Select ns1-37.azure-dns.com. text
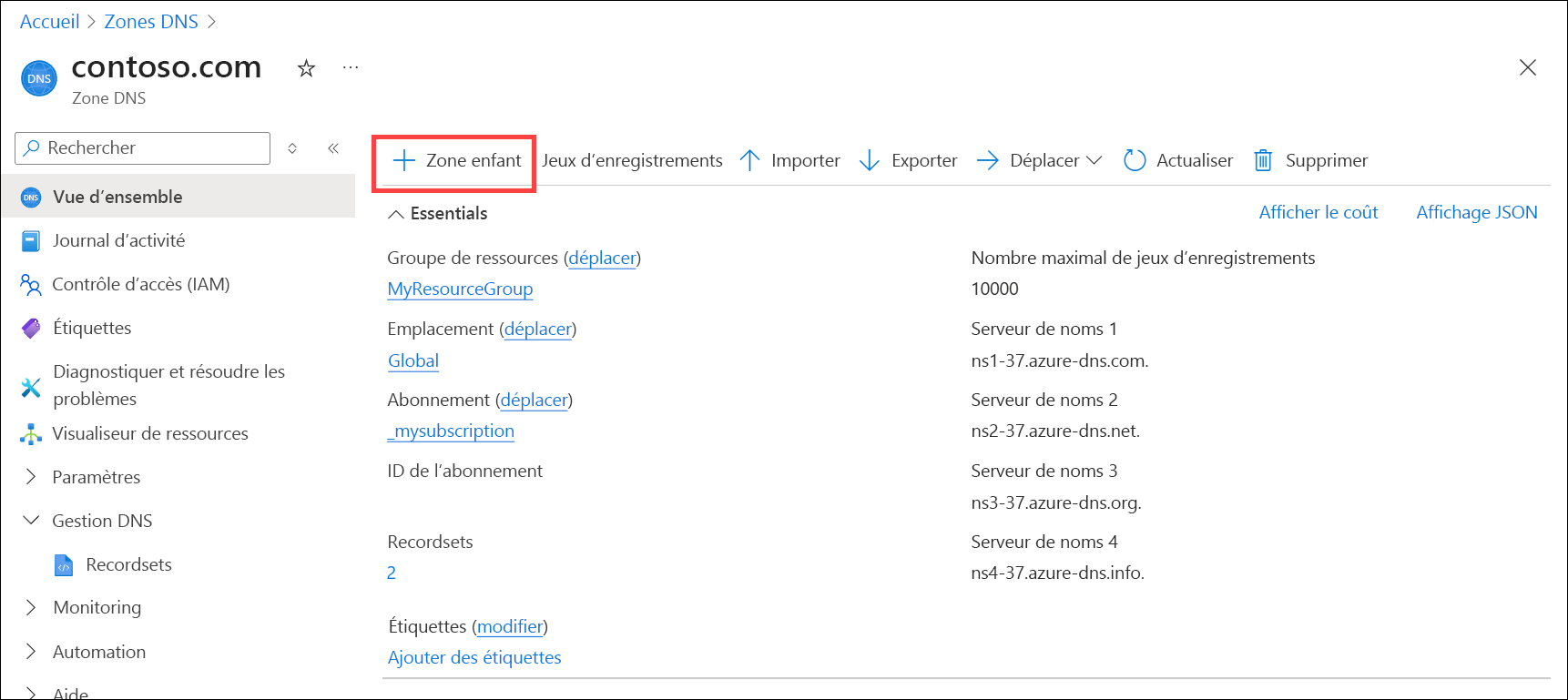The width and height of the screenshot is (1568, 700). (1060, 360)
